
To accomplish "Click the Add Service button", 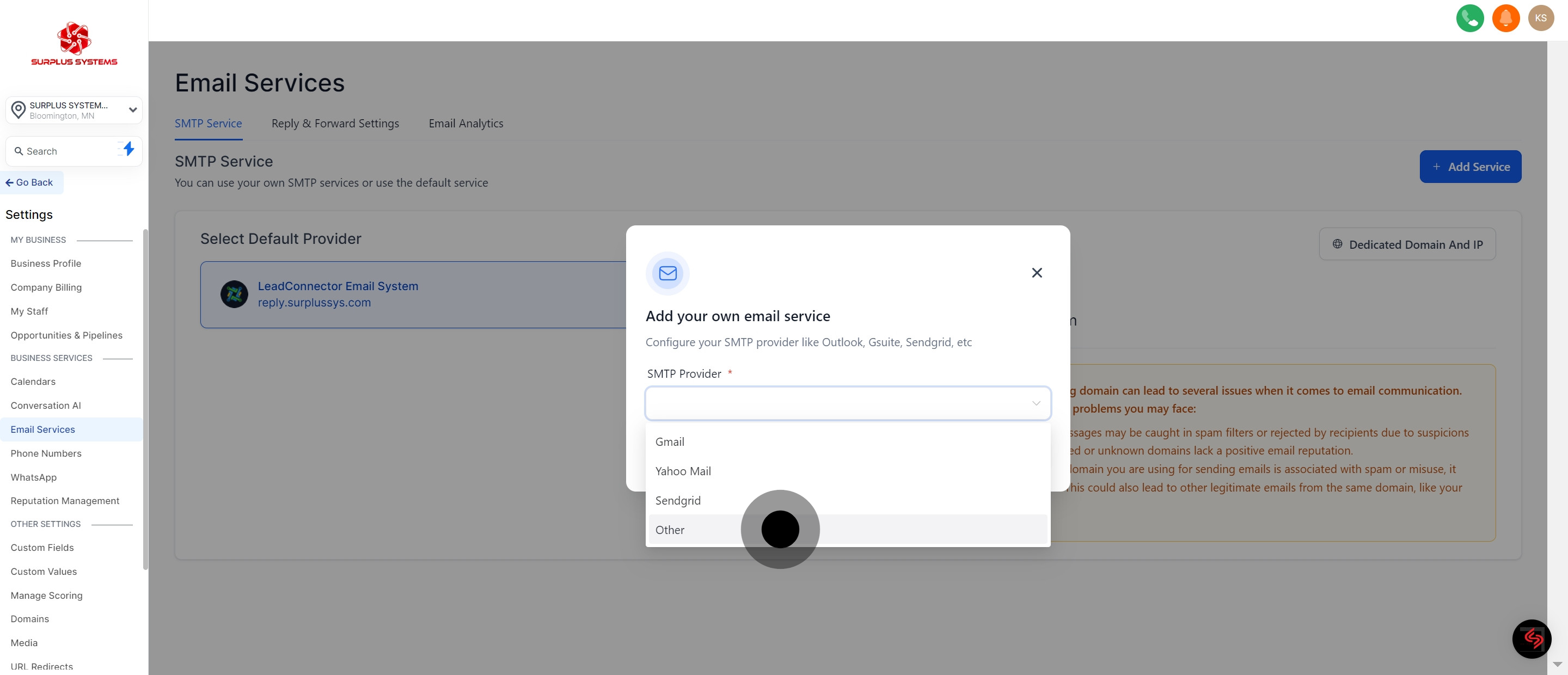I will pyautogui.click(x=1470, y=167).
